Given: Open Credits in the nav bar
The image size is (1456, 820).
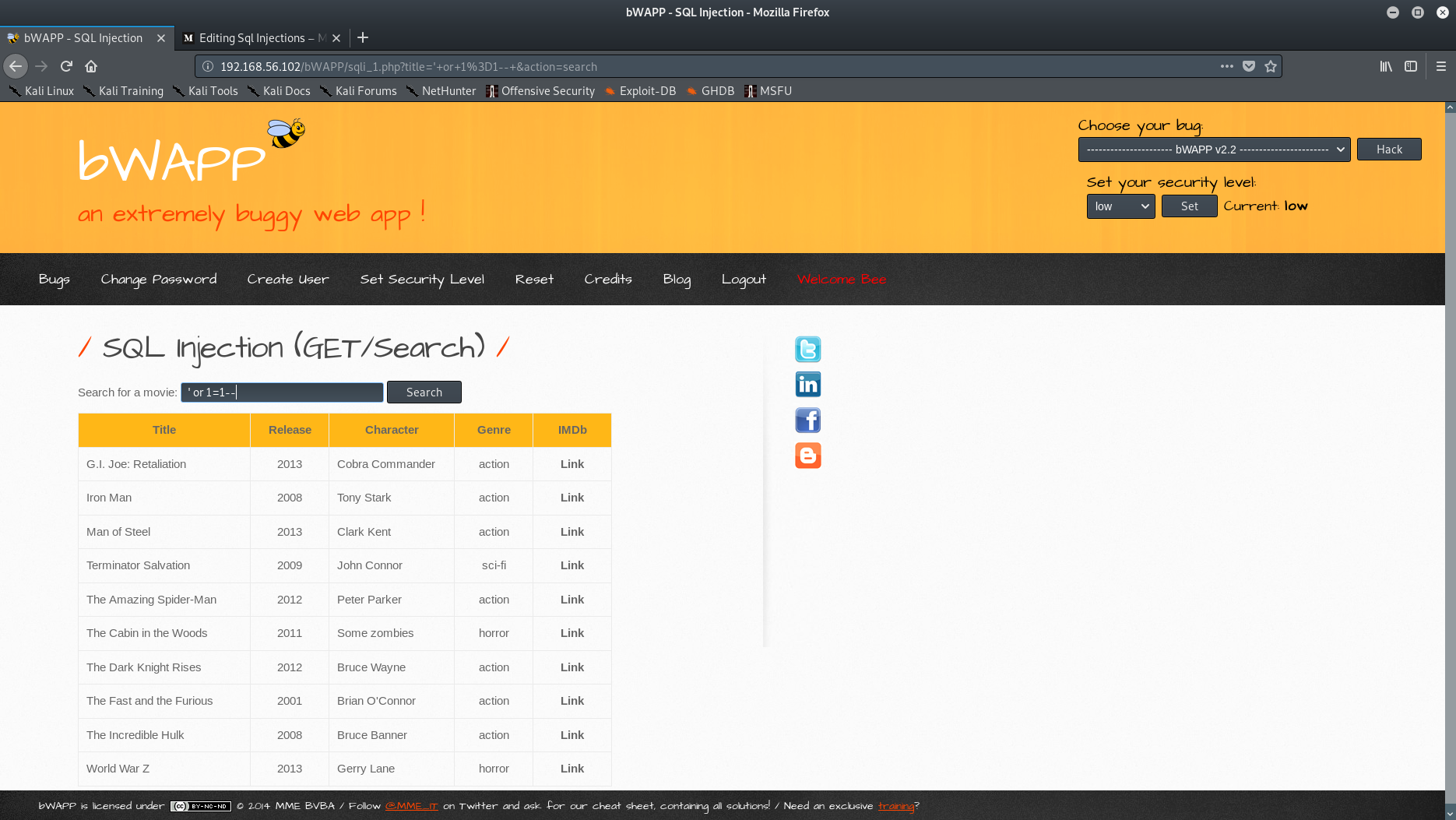Looking at the screenshot, I should tap(608, 279).
